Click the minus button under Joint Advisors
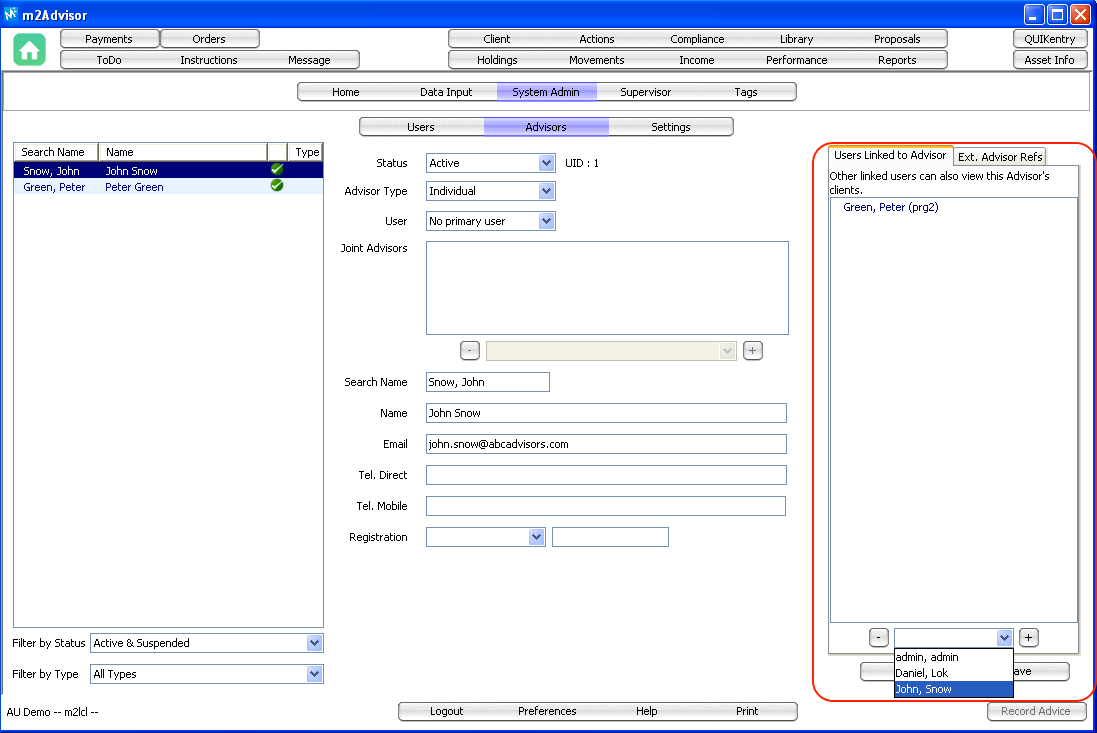 point(470,350)
